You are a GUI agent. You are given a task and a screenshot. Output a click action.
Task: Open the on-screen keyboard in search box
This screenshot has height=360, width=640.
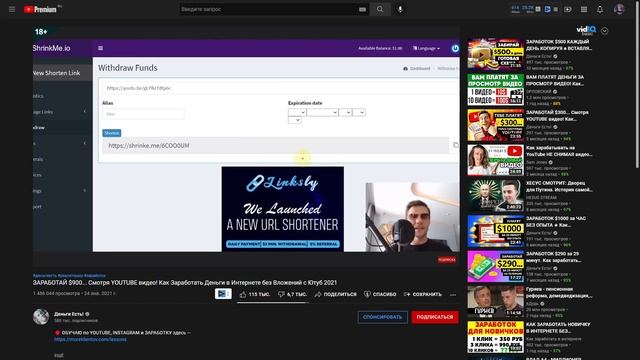(362, 9)
